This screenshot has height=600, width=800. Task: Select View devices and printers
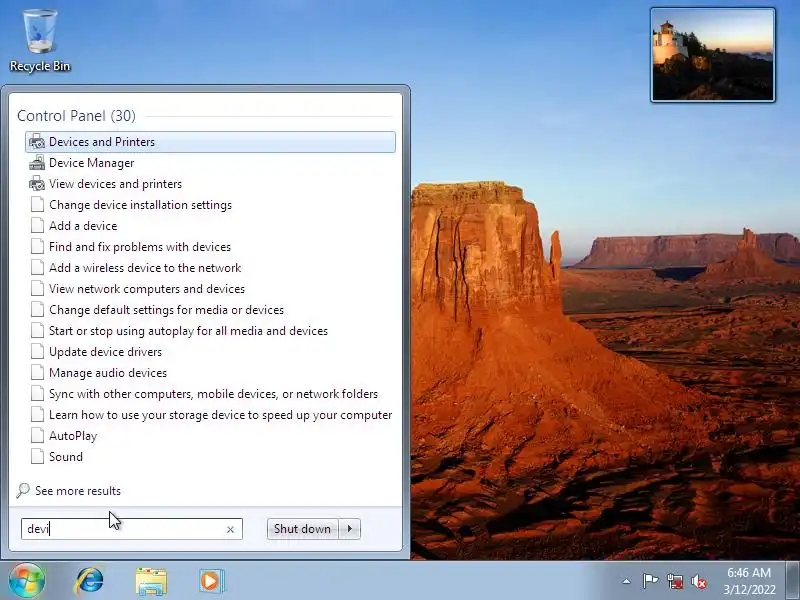point(210,184)
